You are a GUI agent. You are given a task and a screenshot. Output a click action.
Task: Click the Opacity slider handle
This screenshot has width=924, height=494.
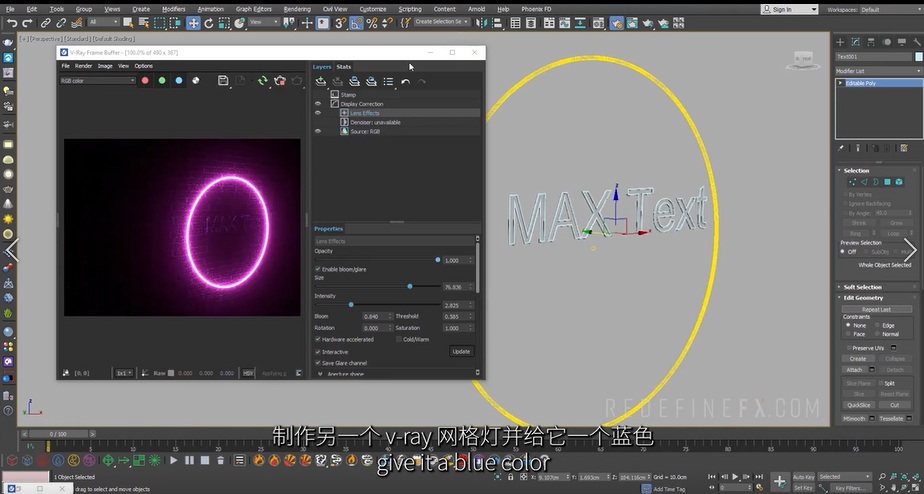pos(438,260)
